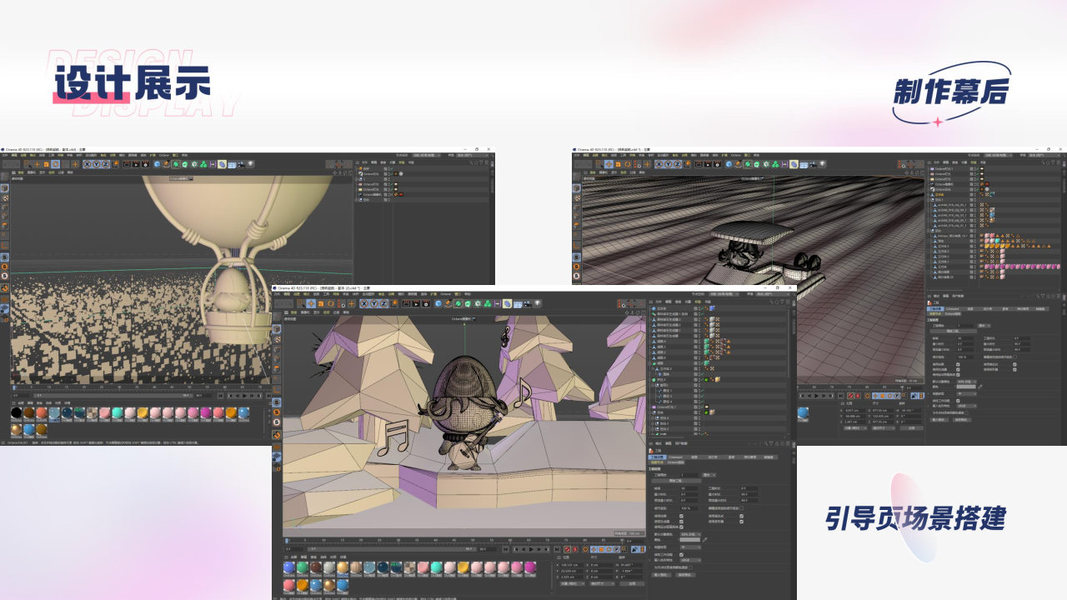Click X position field in forest window coordinates

[x=571, y=565]
